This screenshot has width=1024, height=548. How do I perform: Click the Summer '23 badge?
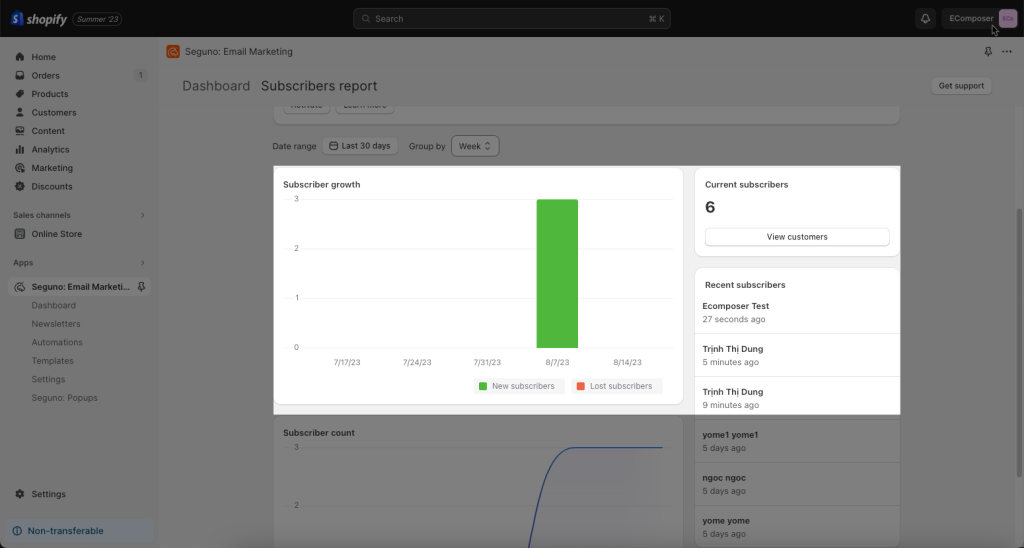click(x=97, y=19)
